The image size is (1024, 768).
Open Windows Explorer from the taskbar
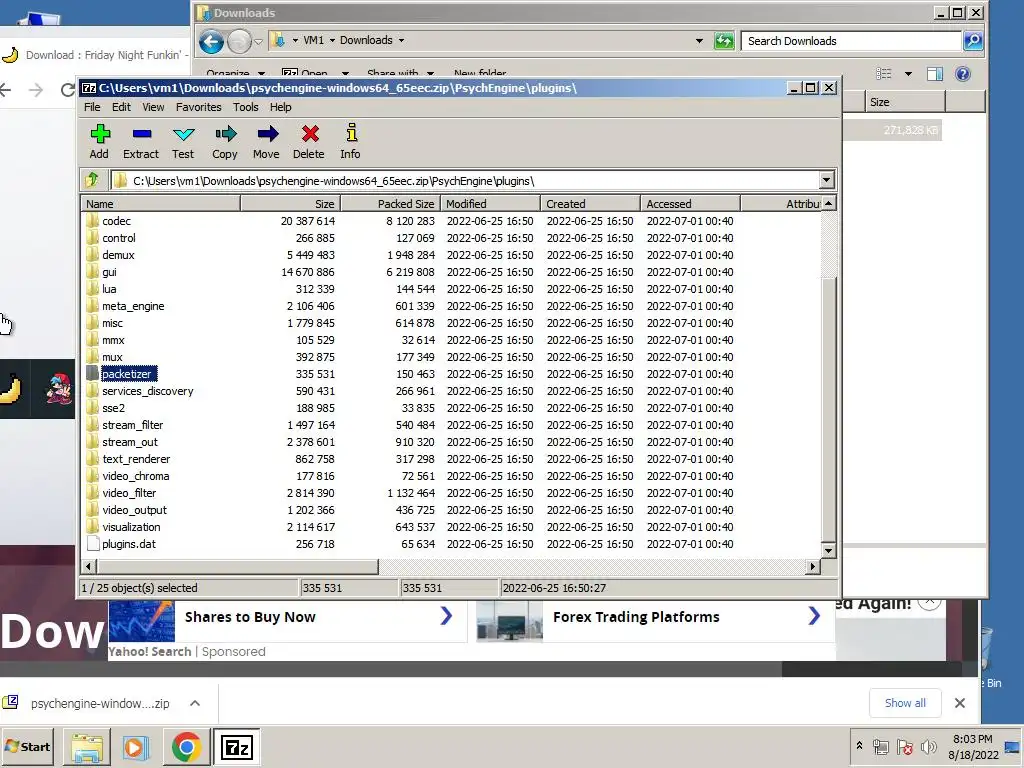pyautogui.click(x=87, y=748)
